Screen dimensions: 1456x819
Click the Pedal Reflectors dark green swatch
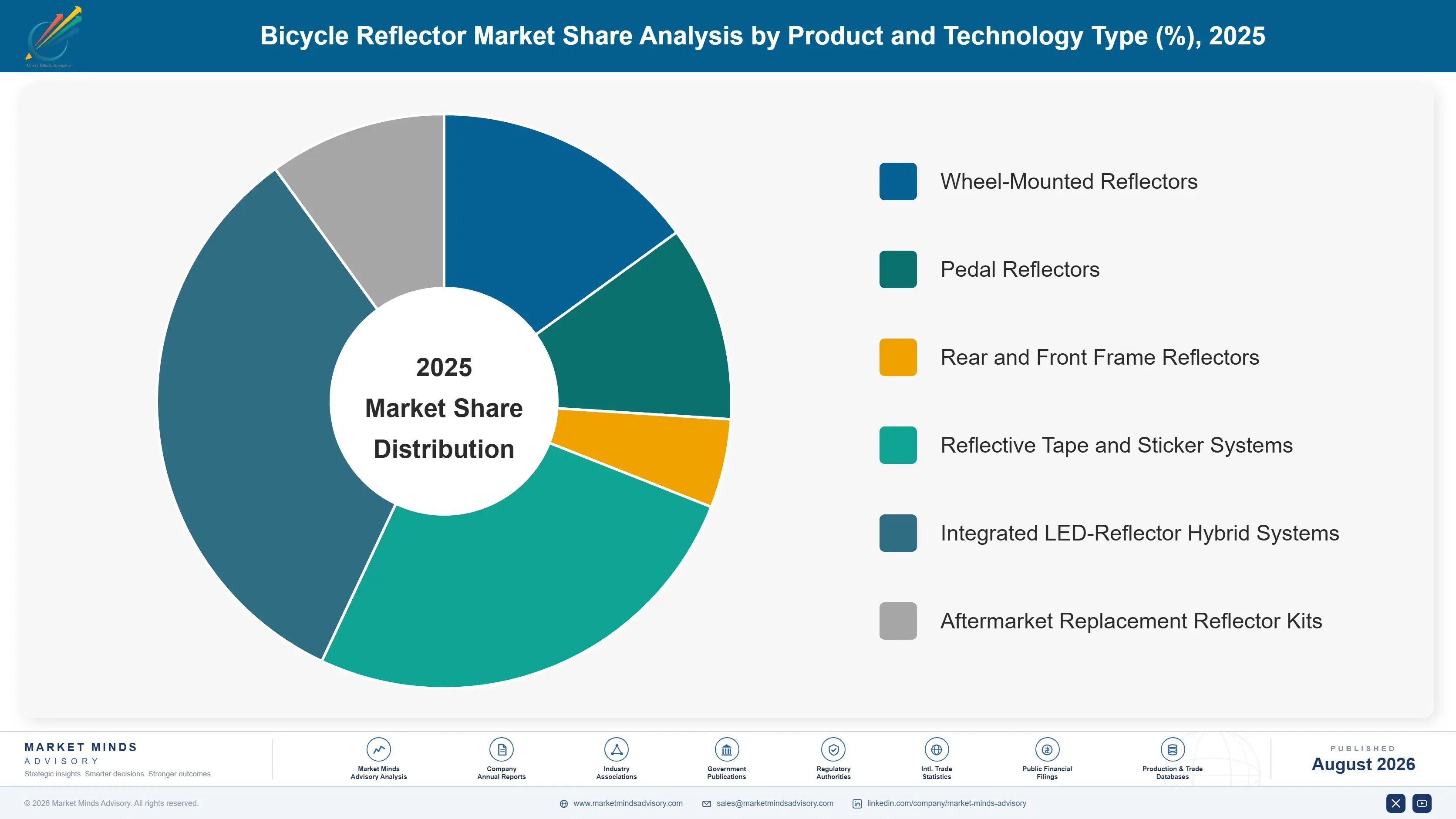coord(898,269)
